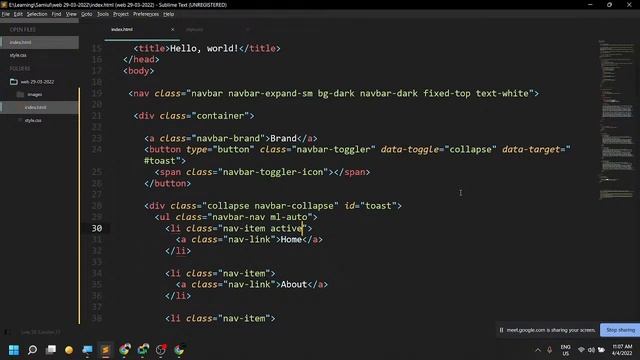This screenshot has height=360, width=640.
Task: Open the Selection menu
Action: pyautogui.click(x=37, y=14)
